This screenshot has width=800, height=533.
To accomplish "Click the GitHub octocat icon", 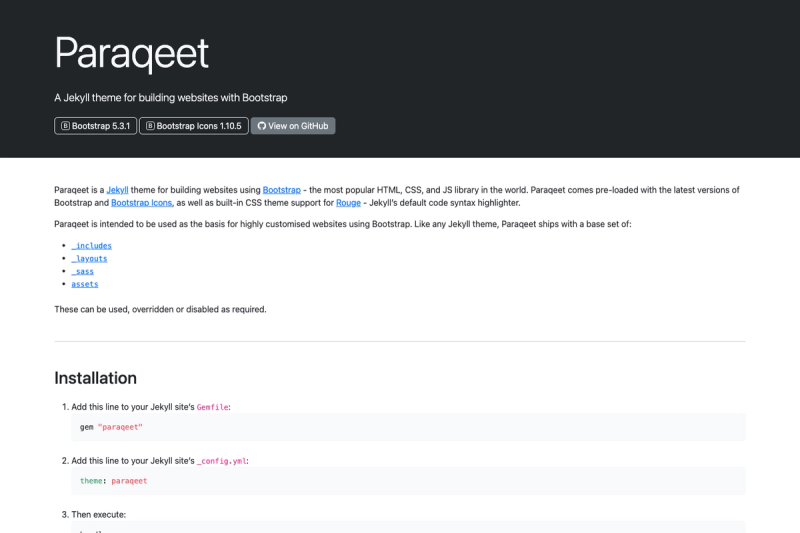I will click(x=262, y=126).
